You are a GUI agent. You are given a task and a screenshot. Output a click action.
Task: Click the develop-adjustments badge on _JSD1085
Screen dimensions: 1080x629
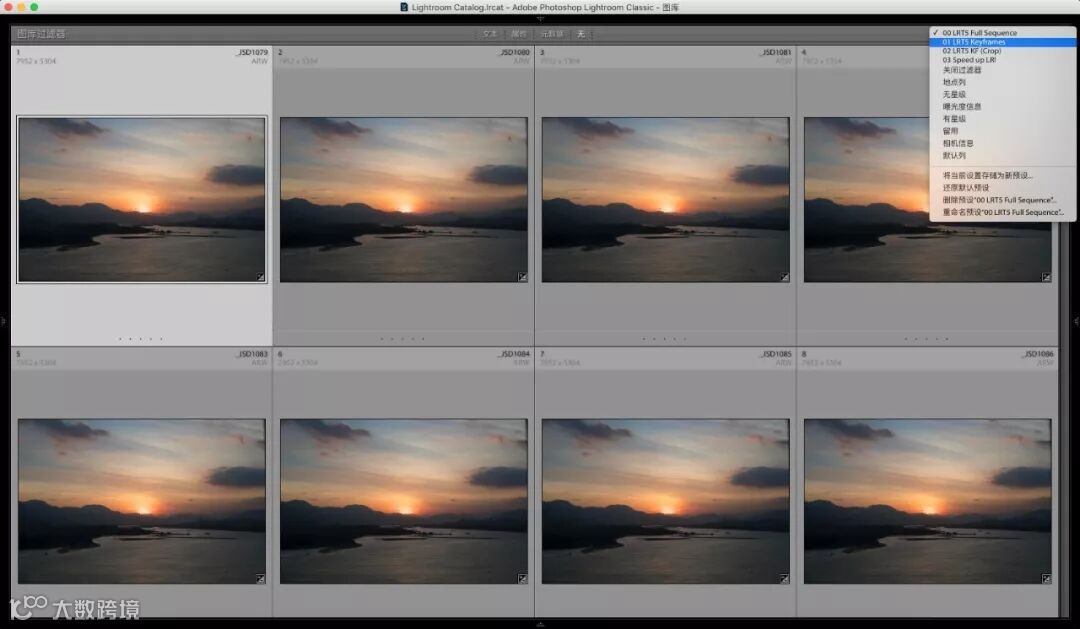point(785,579)
